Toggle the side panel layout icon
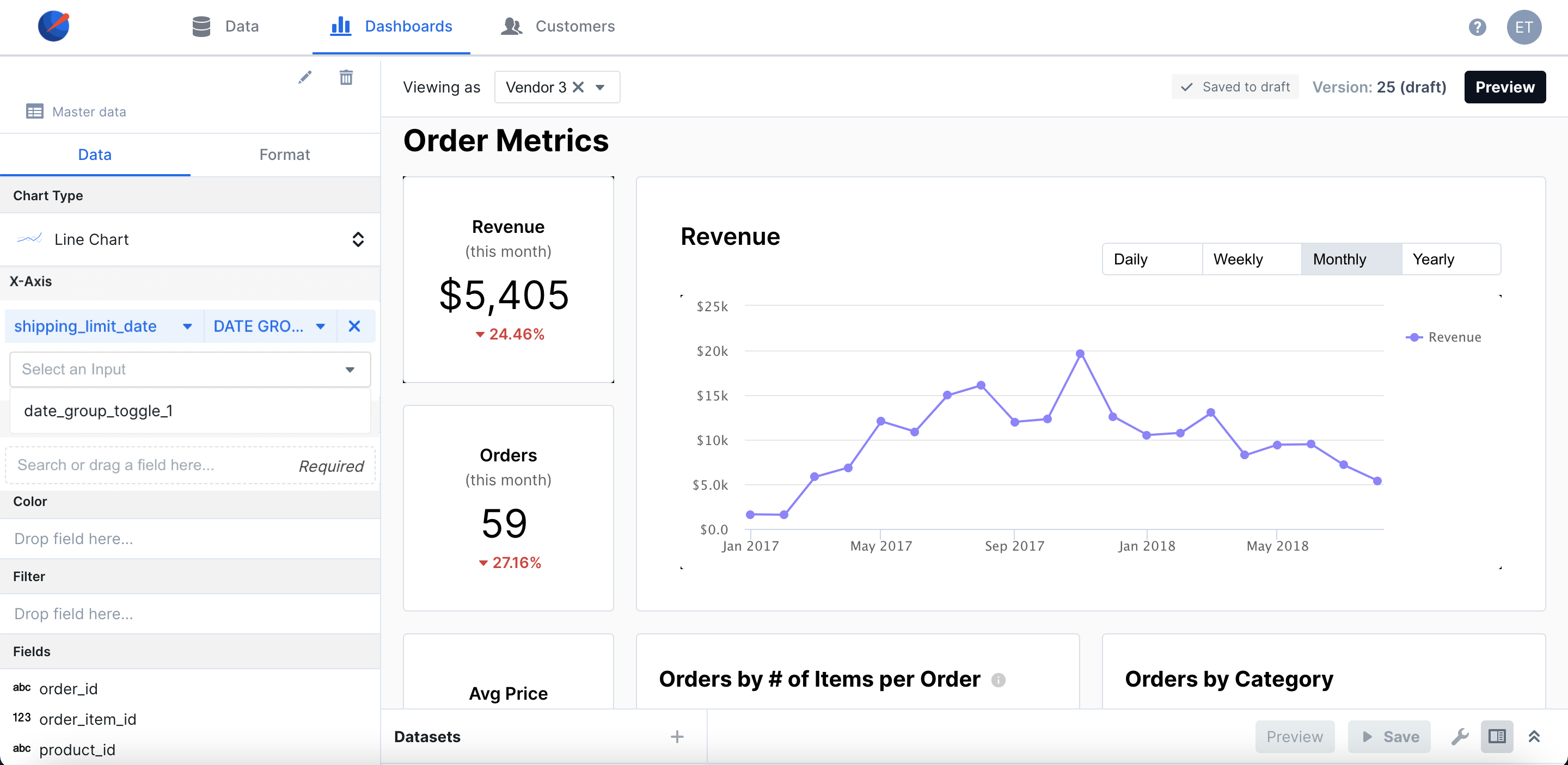 point(1497,736)
